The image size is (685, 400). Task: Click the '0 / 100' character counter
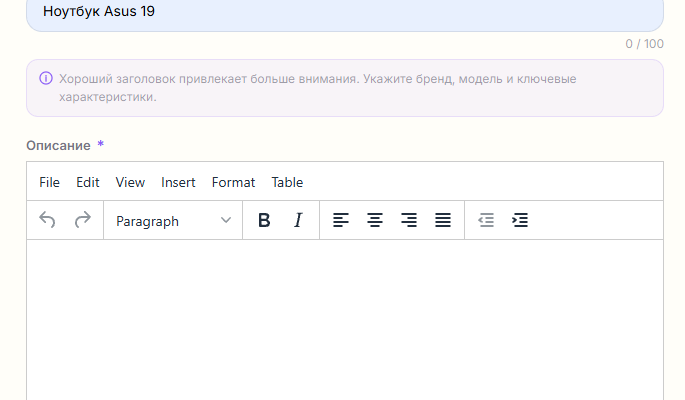[x=644, y=44]
